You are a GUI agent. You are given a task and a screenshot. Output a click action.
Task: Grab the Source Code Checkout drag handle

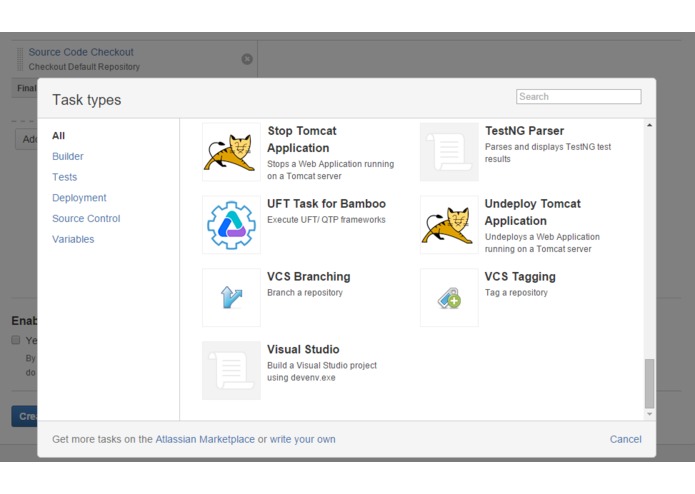[20, 59]
